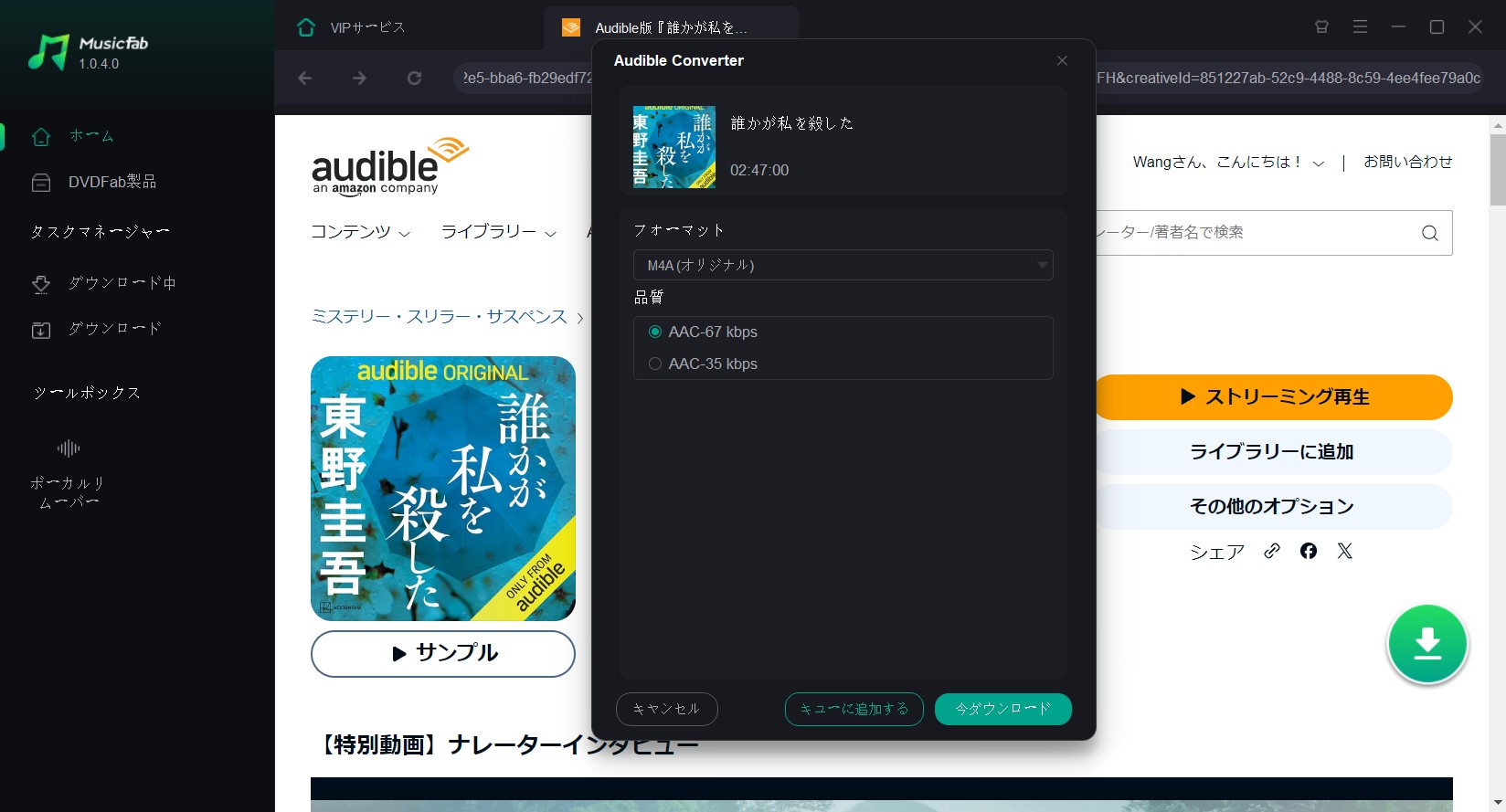Click the page vertical scrollbar thumb
The image size is (1506, 812).
pos(1498,170)
